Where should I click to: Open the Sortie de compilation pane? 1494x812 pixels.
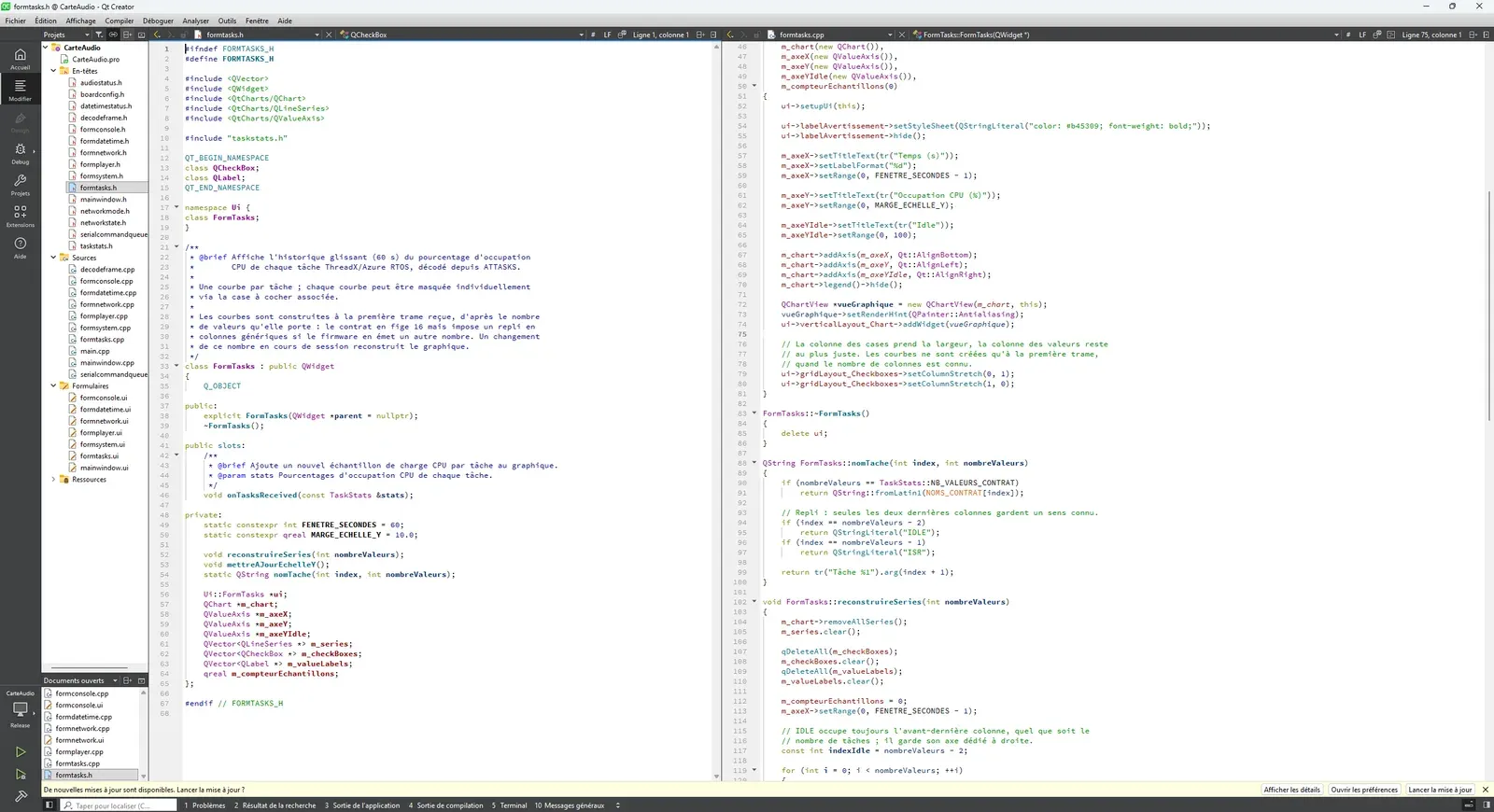click(450, 805)
